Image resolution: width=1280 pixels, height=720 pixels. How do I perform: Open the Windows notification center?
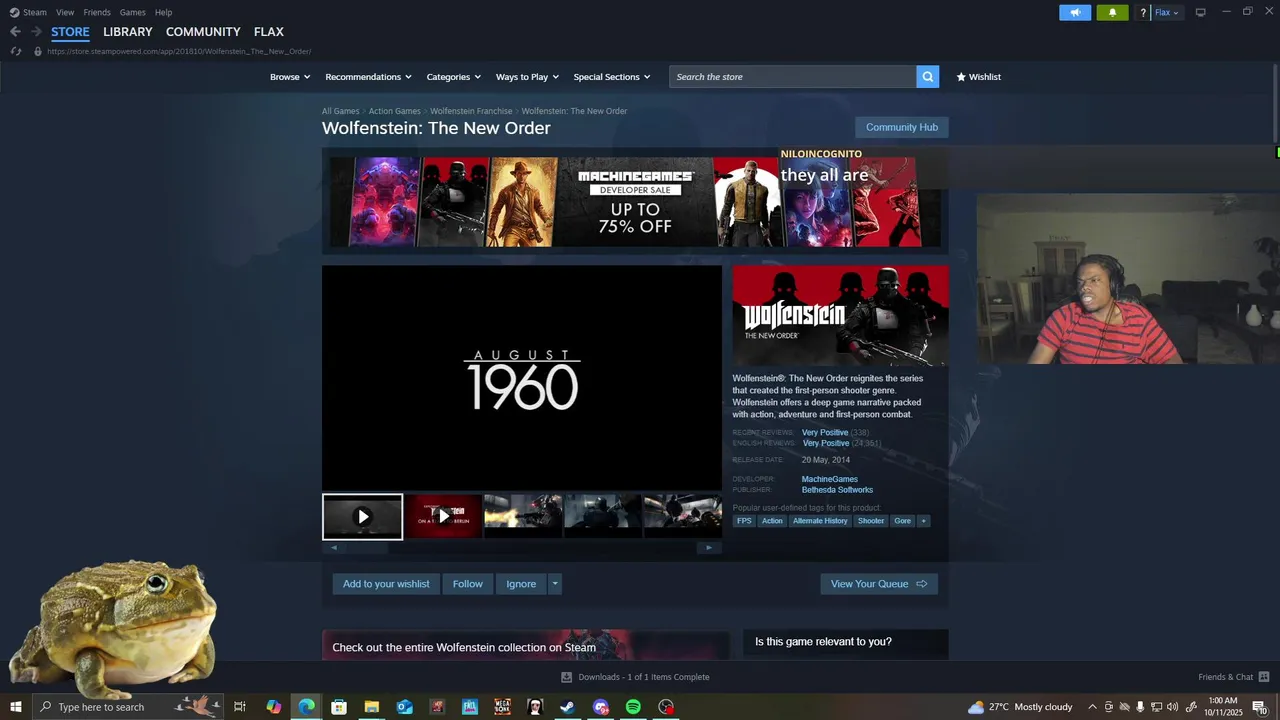[1259, 707]
